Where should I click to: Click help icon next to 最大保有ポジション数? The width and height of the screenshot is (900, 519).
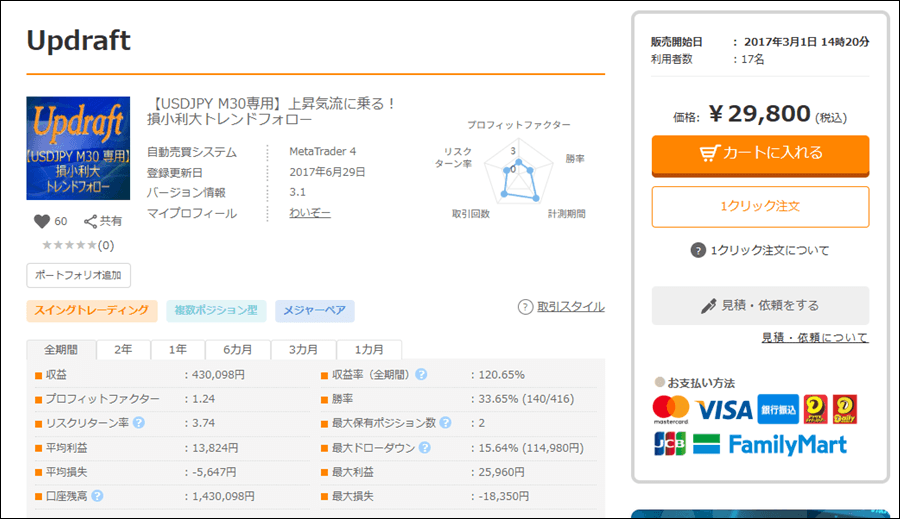447,423
